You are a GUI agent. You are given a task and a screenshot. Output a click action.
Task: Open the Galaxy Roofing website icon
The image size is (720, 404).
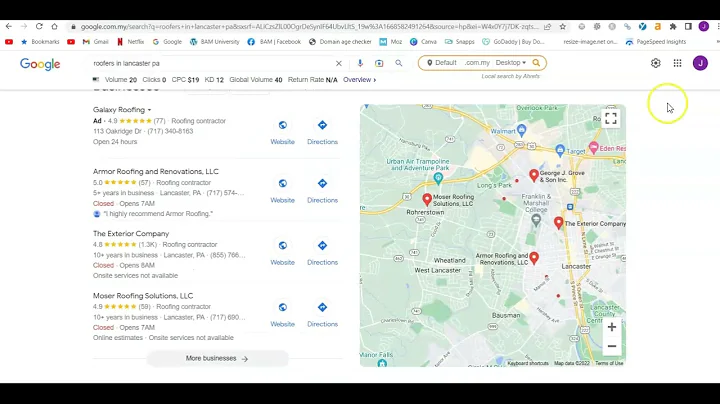[x=282, y=125]
